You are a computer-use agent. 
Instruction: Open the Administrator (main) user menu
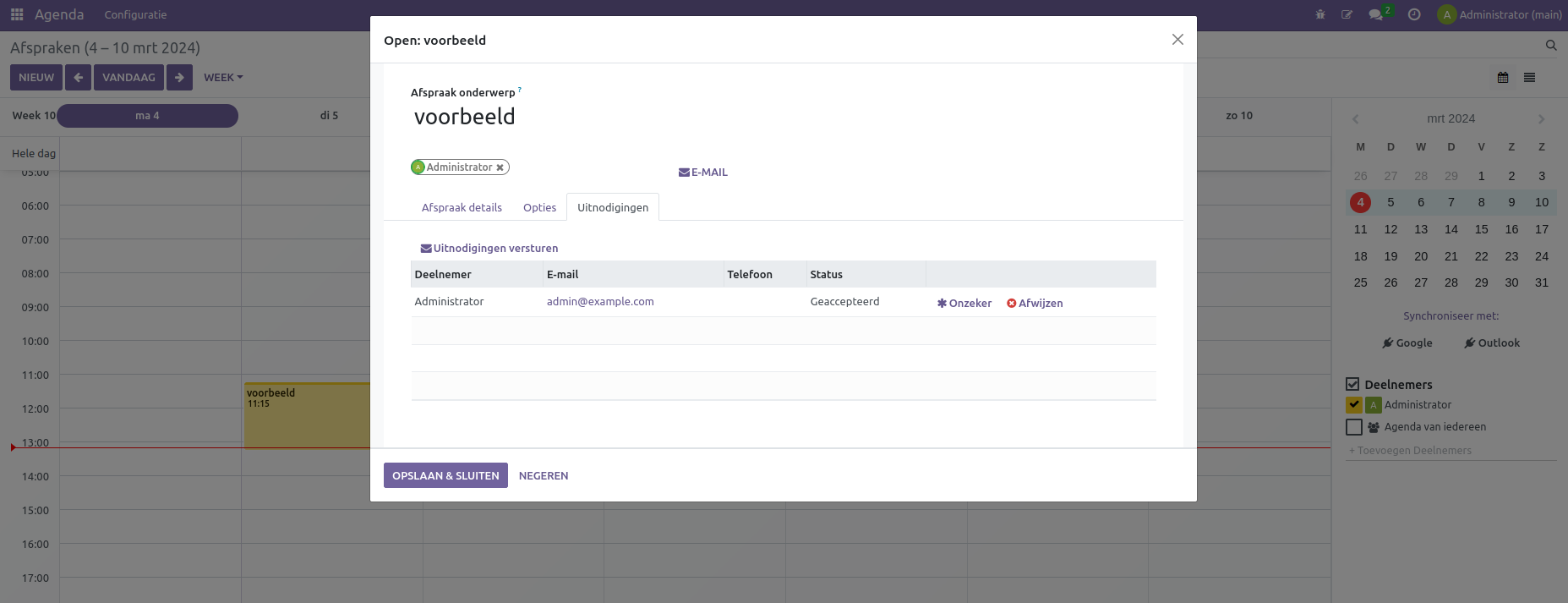coord(1500,14)
